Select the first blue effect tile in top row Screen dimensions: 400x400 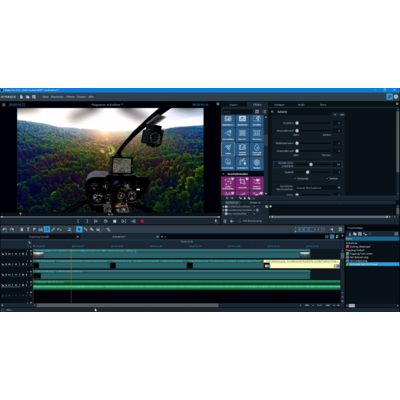[228, 121]
